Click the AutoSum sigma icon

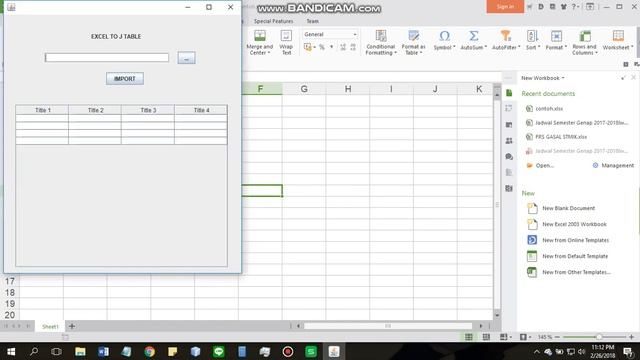pyautogui.click(x=473, y=36)
